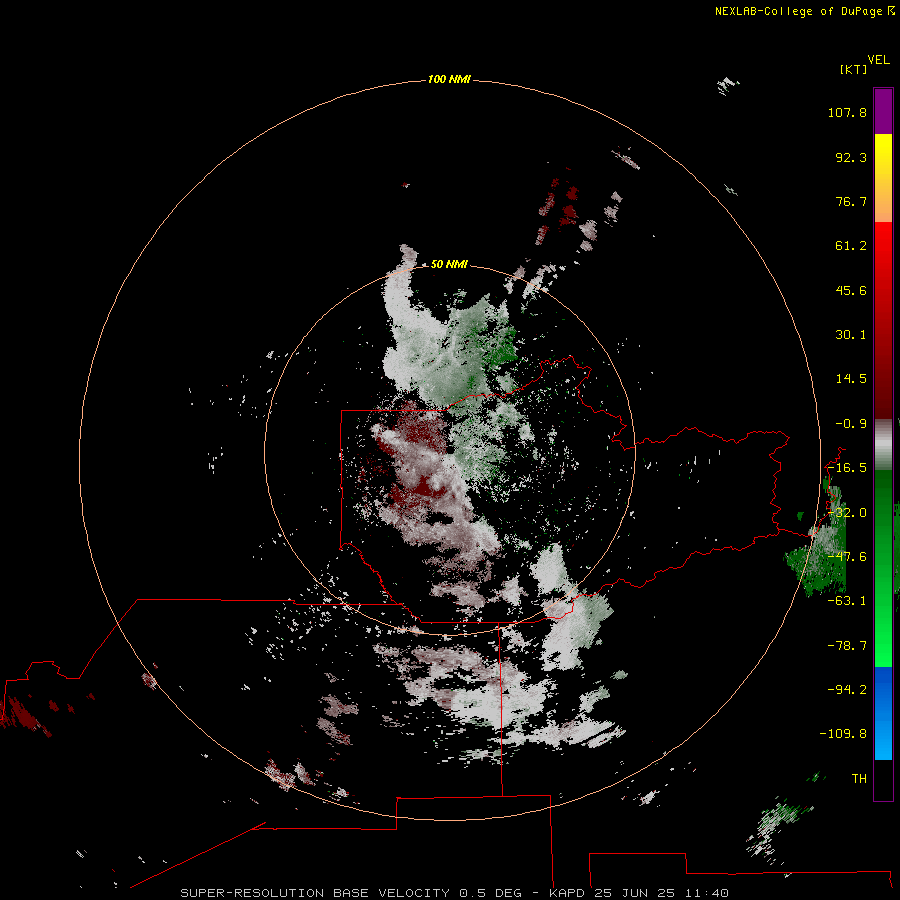Click the 76.7 scale label
This screenshot has height=900, width=900.
(851, 201)
